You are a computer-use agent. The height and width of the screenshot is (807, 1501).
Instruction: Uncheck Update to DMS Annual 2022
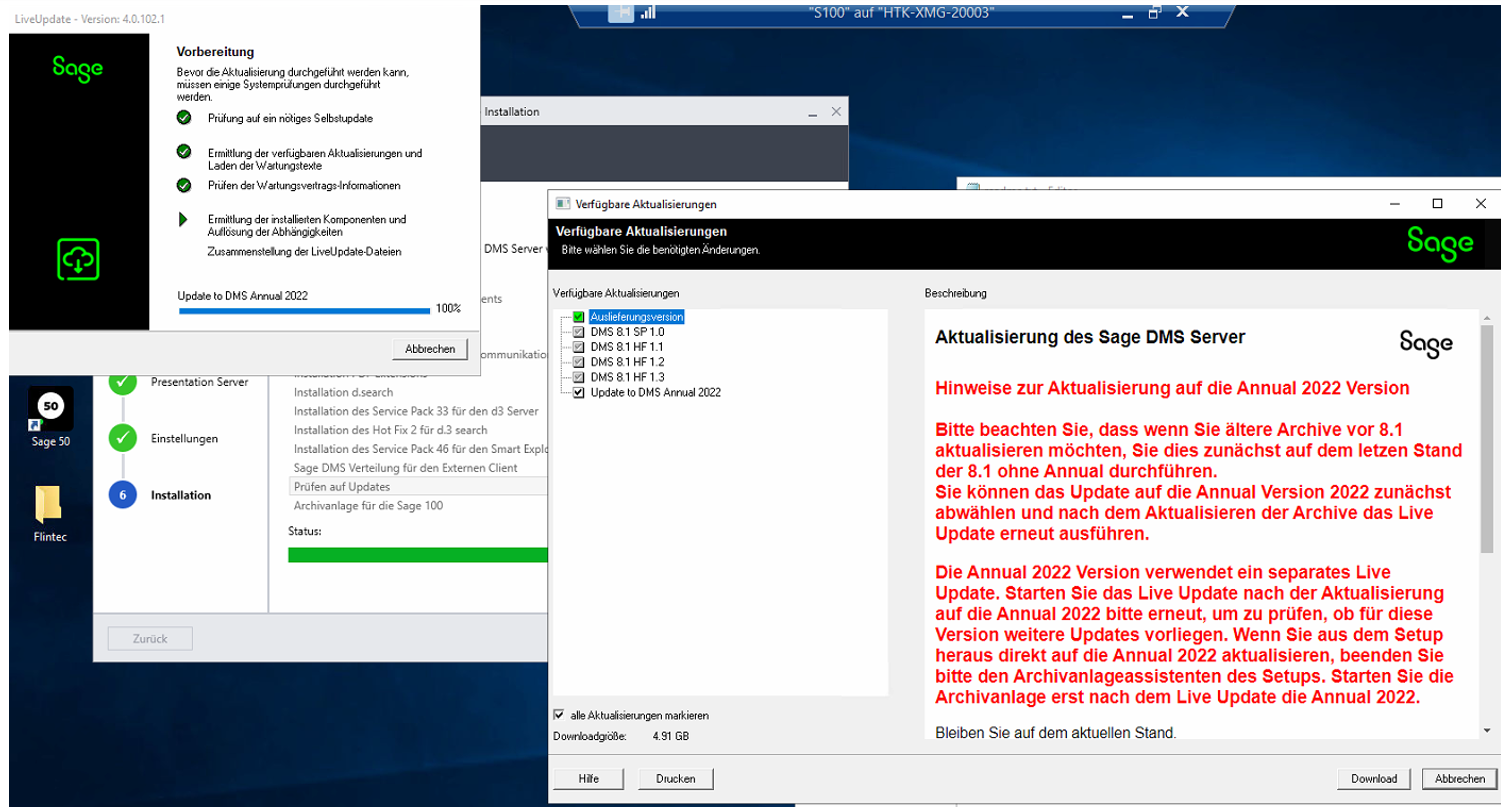click(x=579, y=392)
